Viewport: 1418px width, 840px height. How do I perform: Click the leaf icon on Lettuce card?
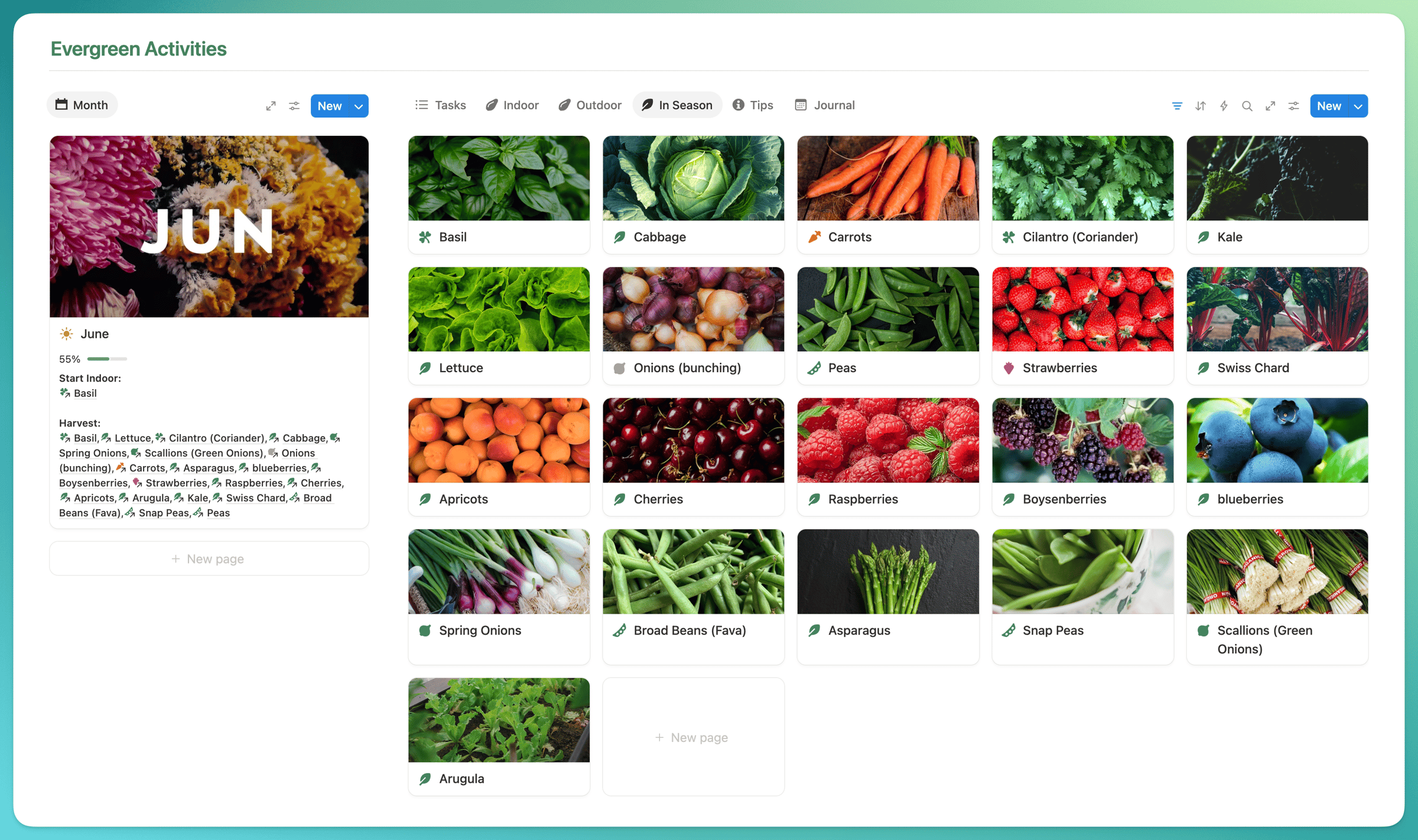425,368
